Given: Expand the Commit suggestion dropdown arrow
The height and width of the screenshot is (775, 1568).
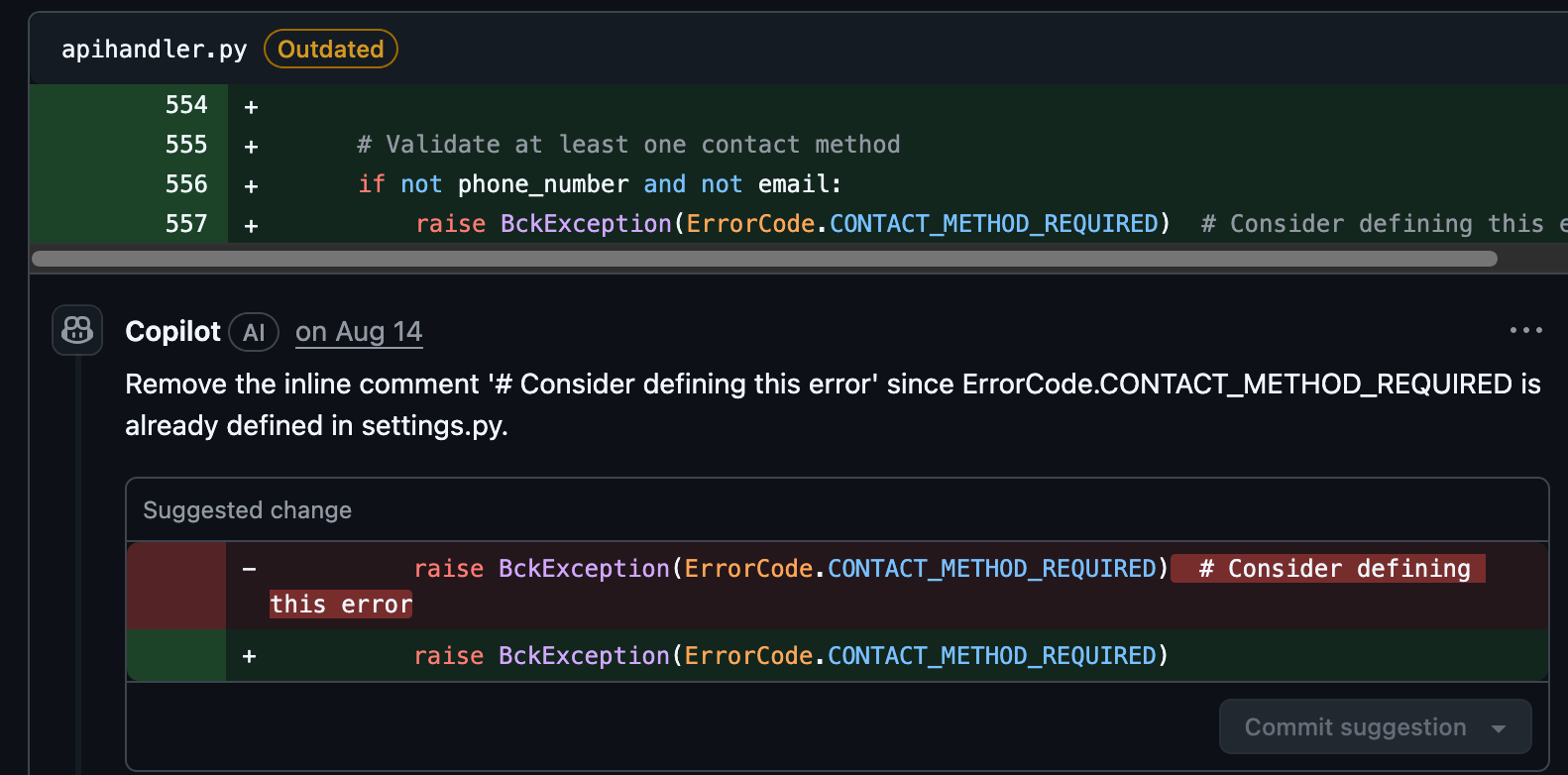Looking at the screenshot, I should [1499, 728].
